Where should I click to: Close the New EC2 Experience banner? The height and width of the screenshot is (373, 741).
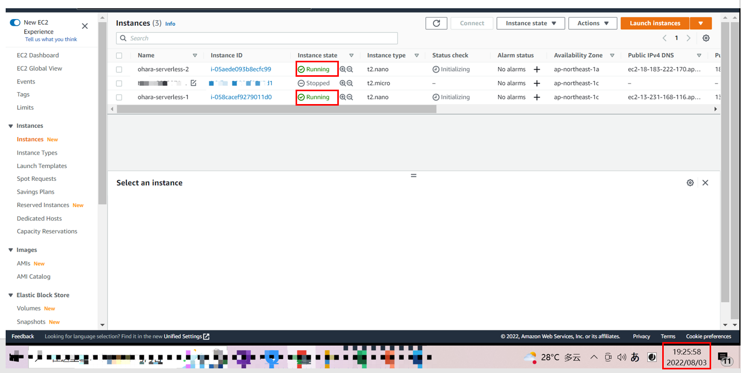click(85, 26)
